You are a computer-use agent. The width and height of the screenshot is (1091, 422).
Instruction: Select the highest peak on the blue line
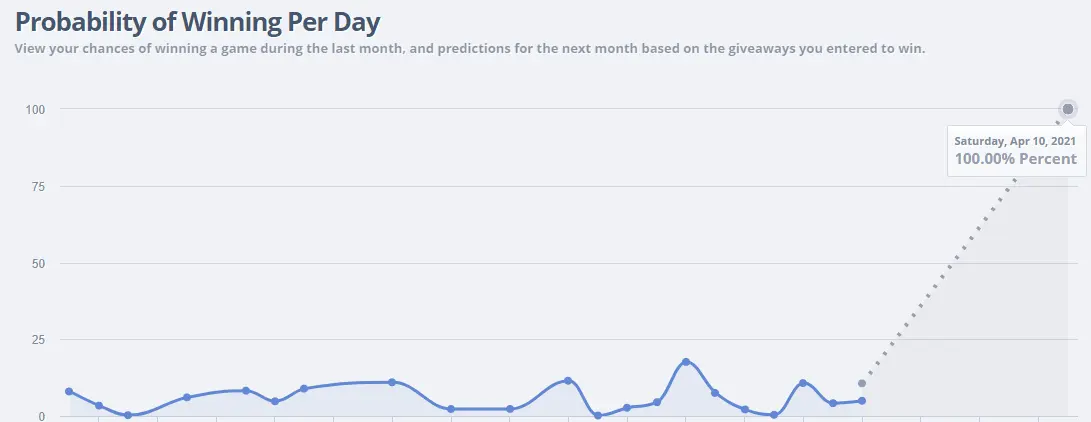686,362
